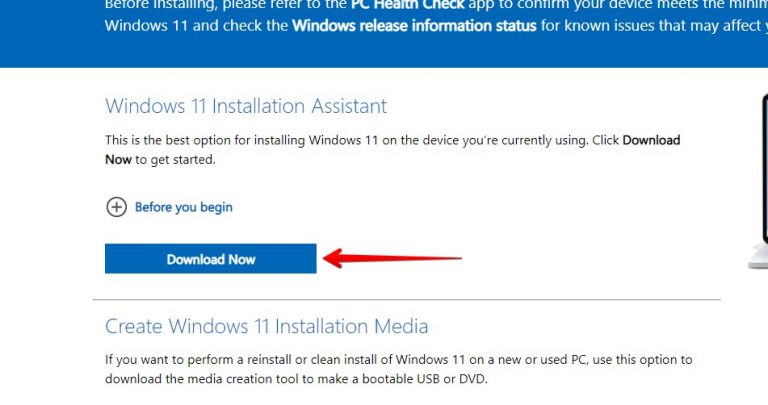This screenshot has height=405, width=768.
Task: Click the white device base image at right
Action: pyautogui.click(x=758, y=257)
